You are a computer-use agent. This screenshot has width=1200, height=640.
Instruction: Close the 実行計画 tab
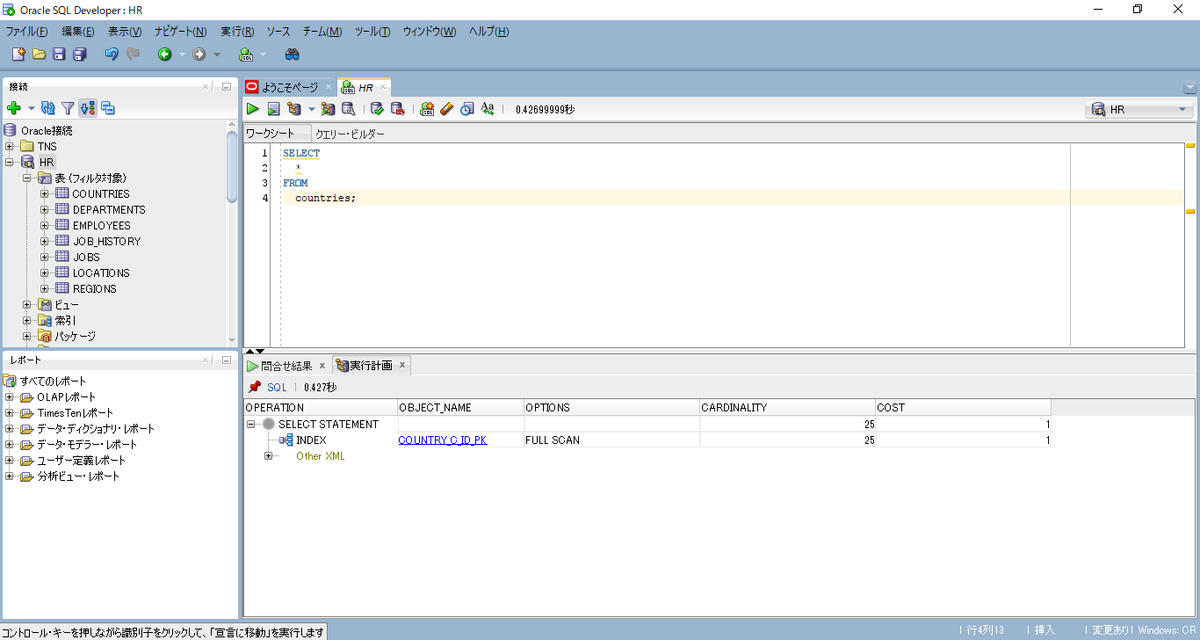click(402, 365)
